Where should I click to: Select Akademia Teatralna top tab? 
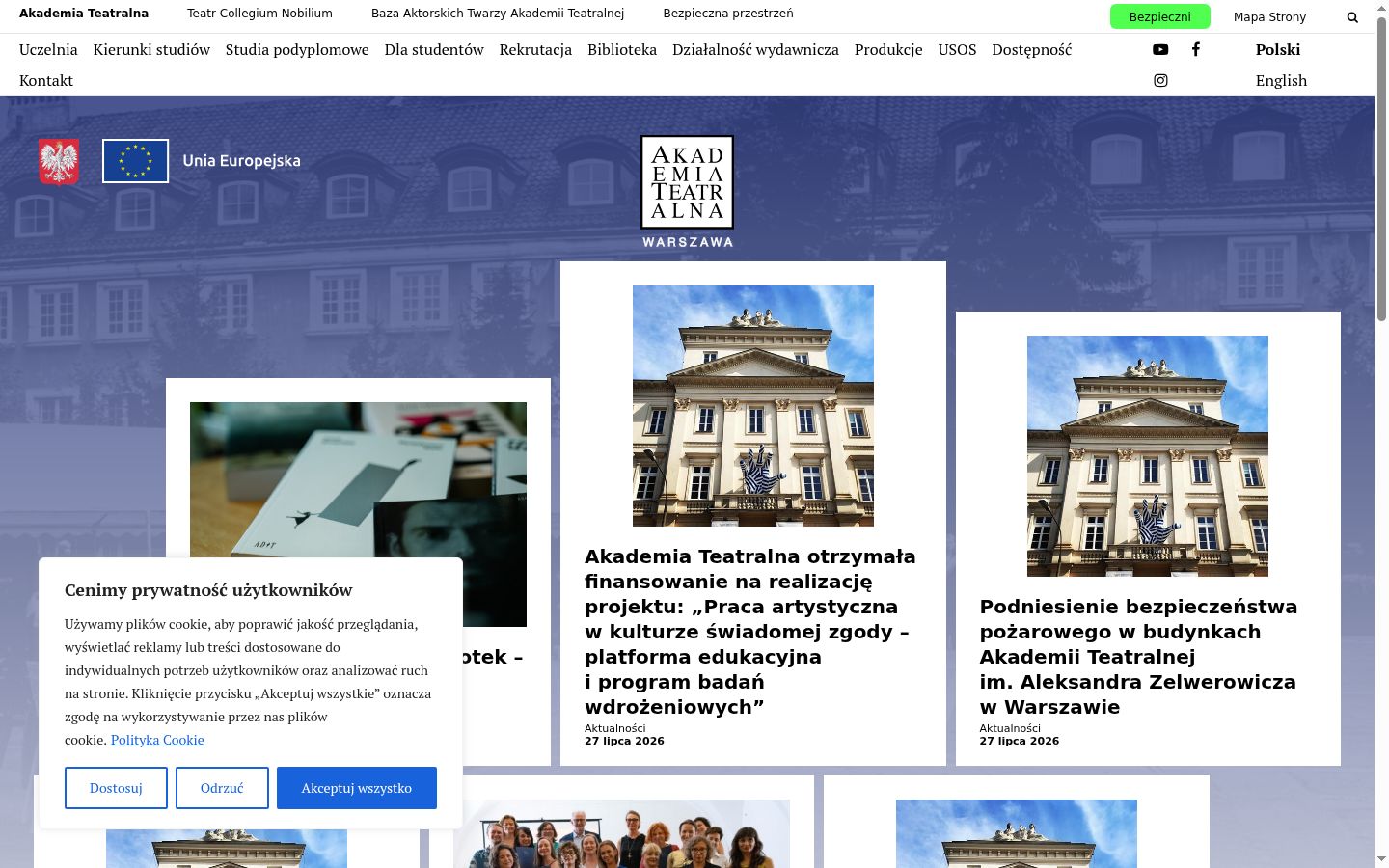point(84,14)
